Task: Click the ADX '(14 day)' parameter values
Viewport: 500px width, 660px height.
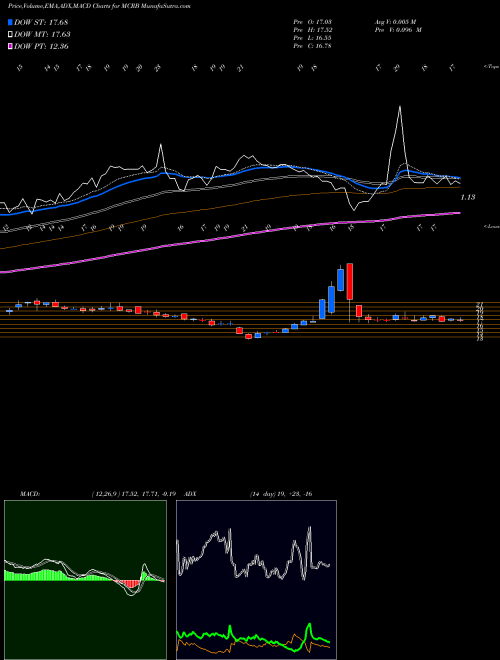Action: click(x=281, y=494)
